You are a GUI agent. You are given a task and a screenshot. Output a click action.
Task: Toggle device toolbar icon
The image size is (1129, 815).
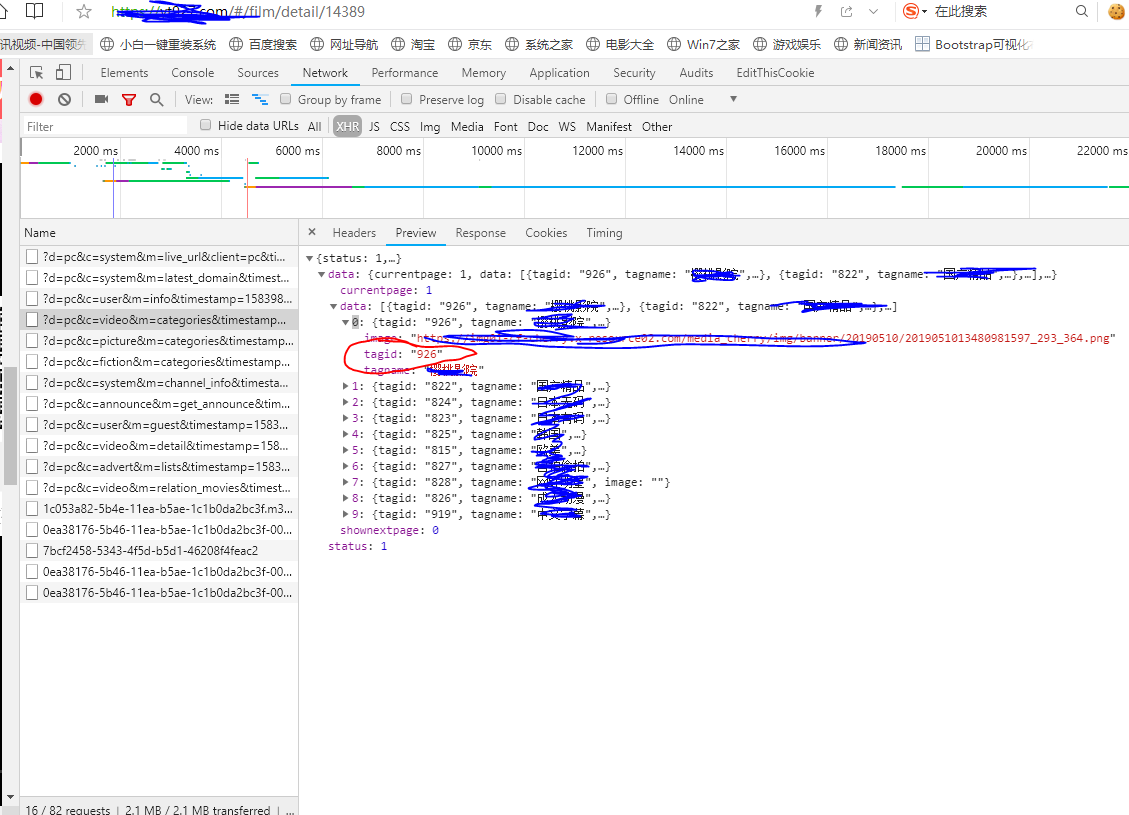[63, 72]
